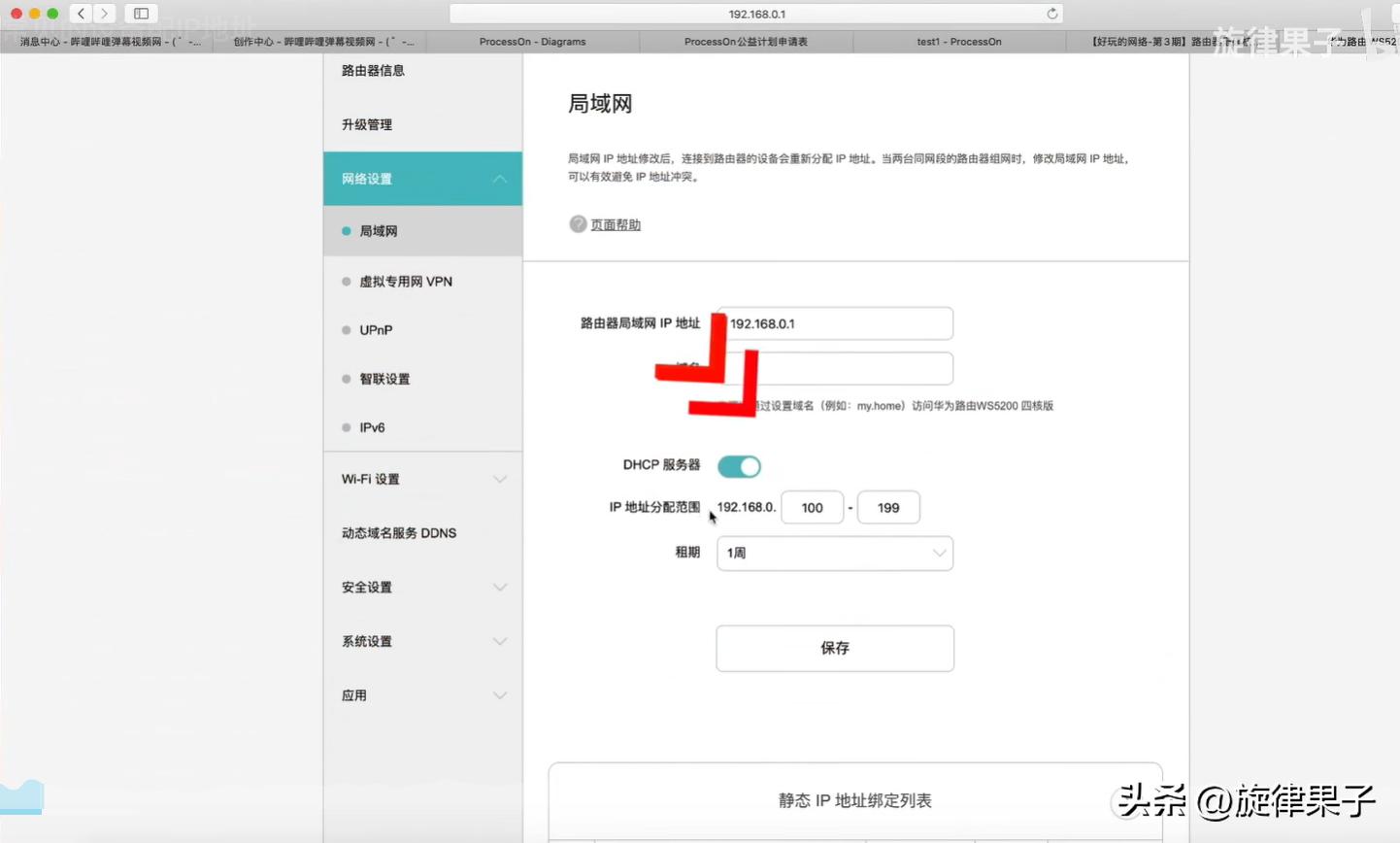Click the Safari forward arrow button
Viewport: 1400px width, 843px height.
coord(105,14)
